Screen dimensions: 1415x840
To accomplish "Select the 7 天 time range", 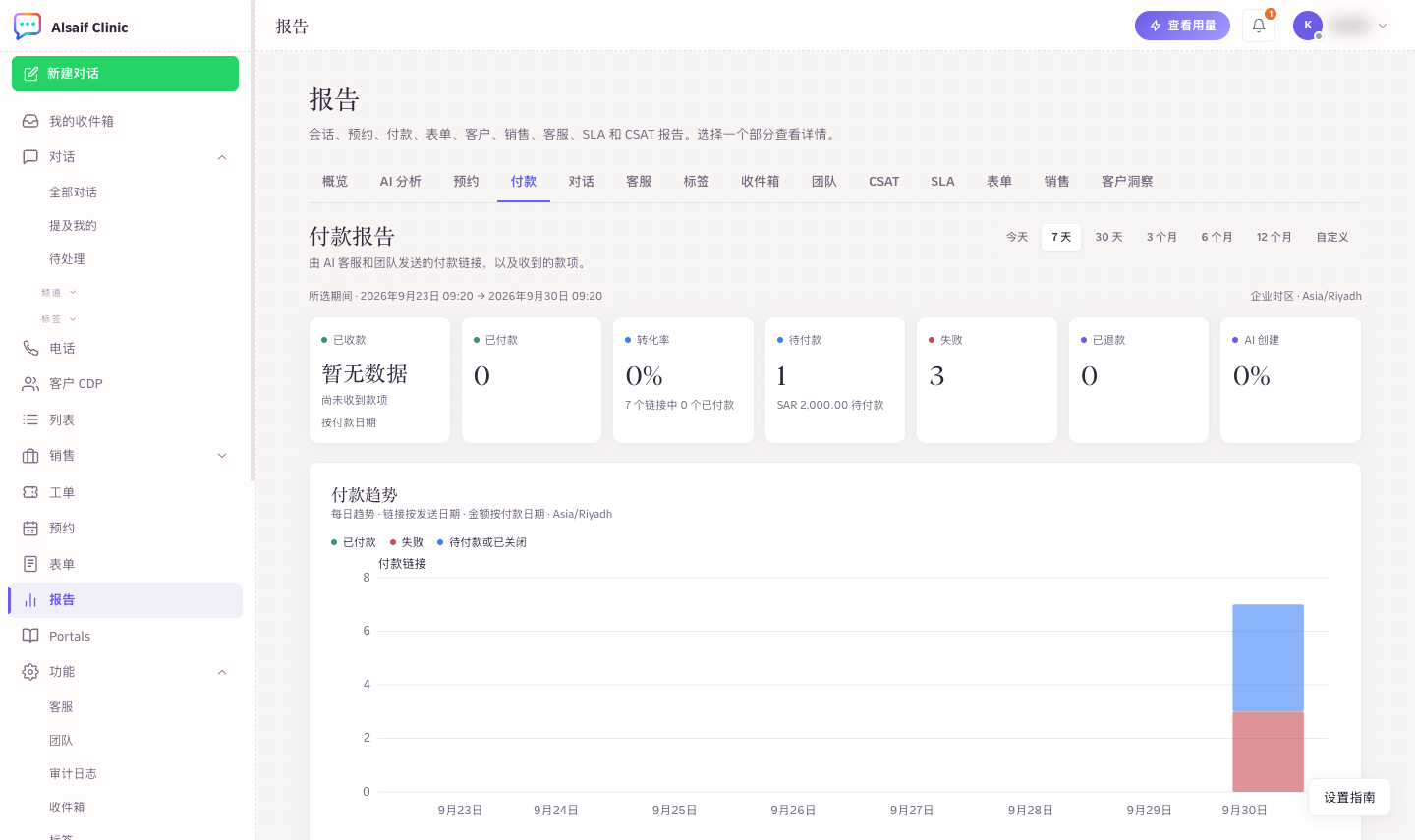I will (x=1061, y=237).
